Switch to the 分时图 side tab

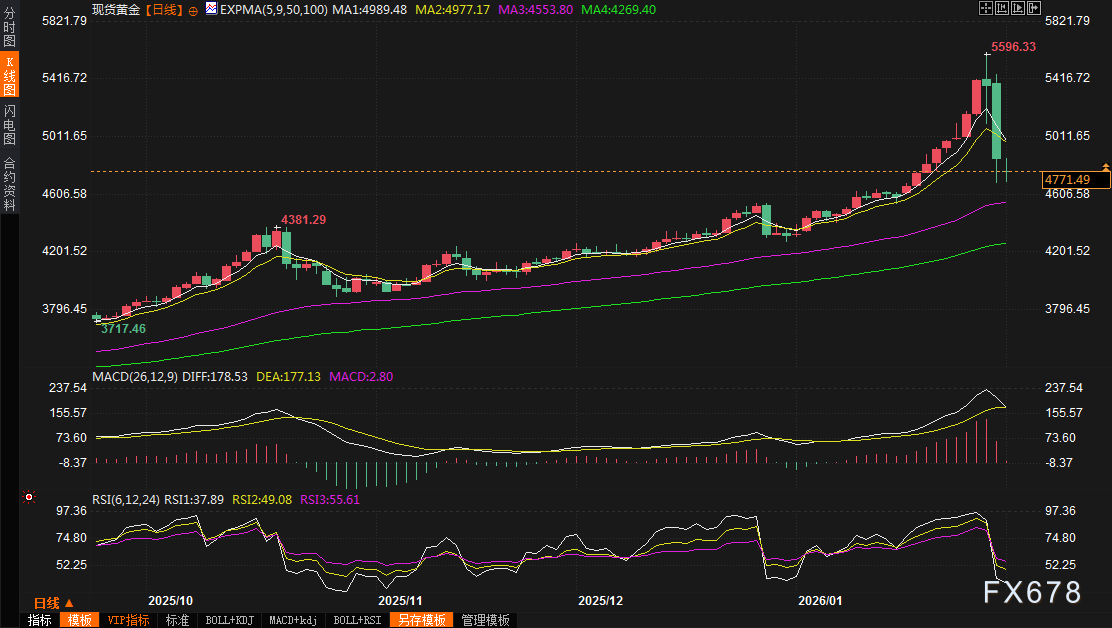point(9,27)
